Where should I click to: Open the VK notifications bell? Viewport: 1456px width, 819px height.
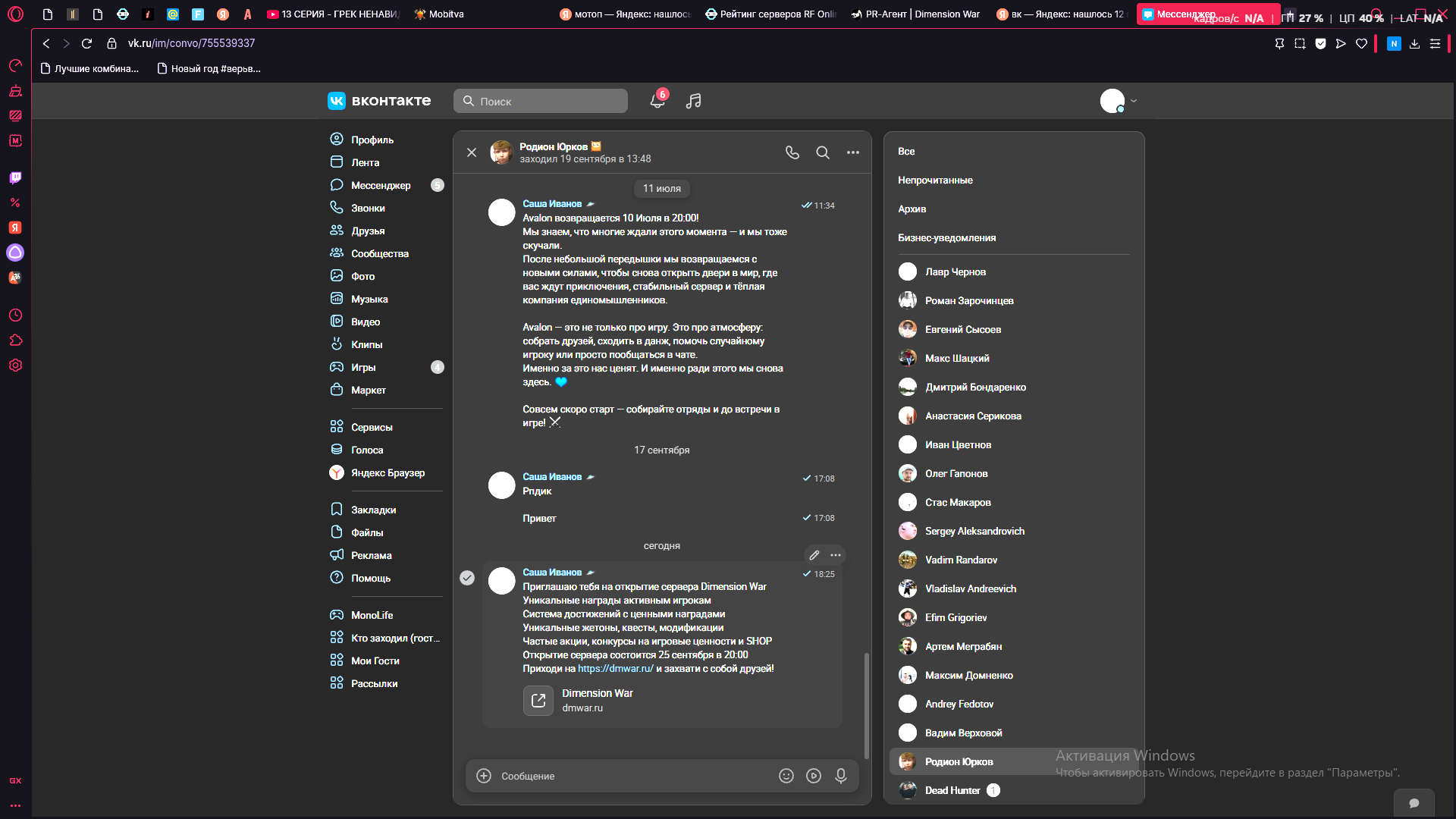(x=657, y=101)
